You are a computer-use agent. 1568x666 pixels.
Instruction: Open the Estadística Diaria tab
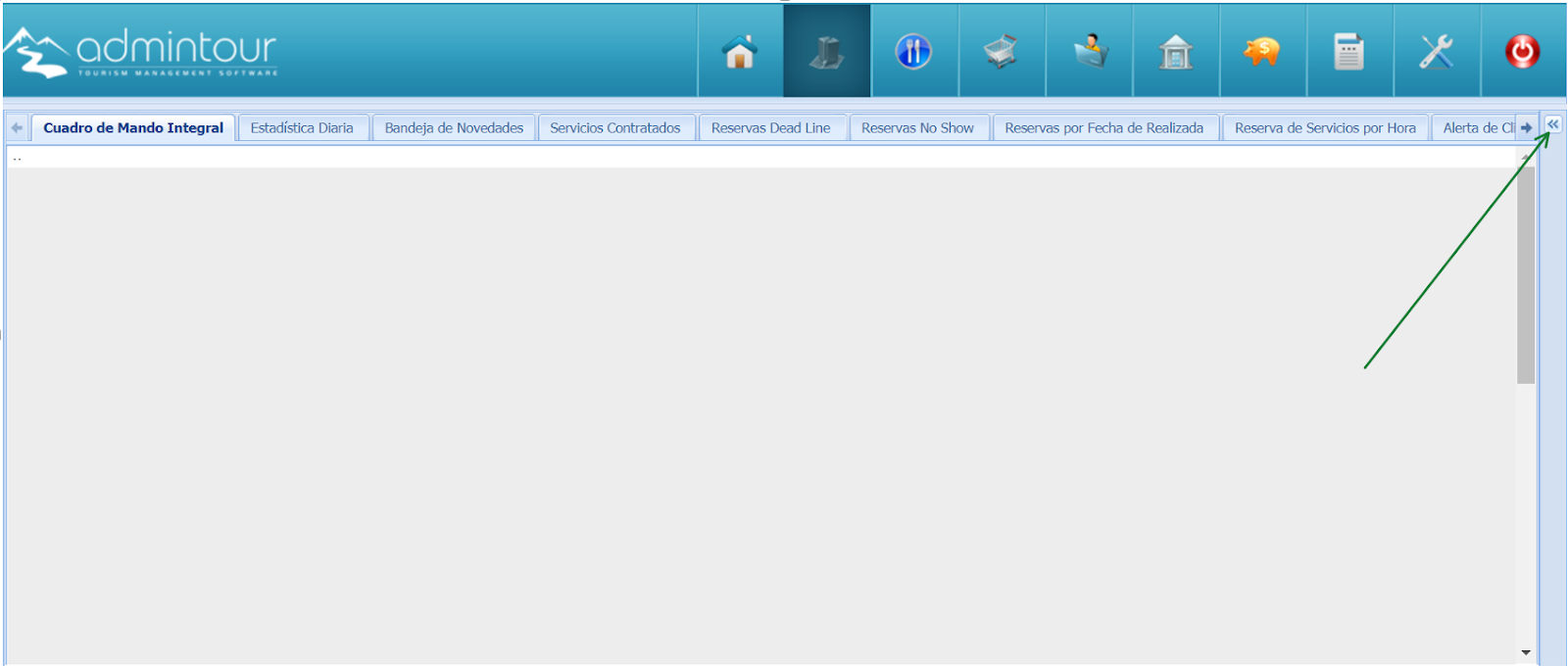point(302,128)
